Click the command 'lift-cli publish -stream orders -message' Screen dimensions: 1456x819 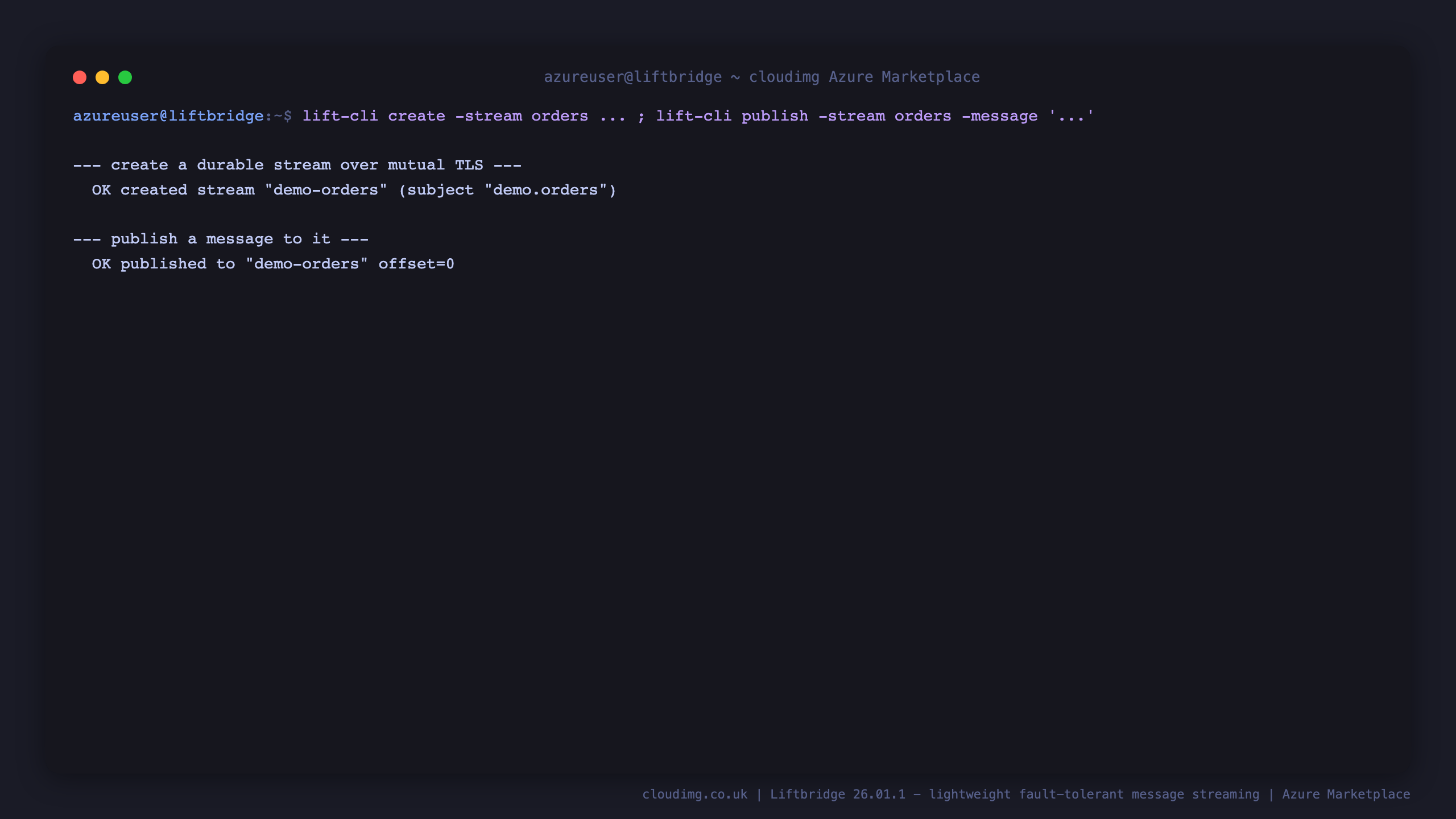pyautogui.click(x=847, y=116)
